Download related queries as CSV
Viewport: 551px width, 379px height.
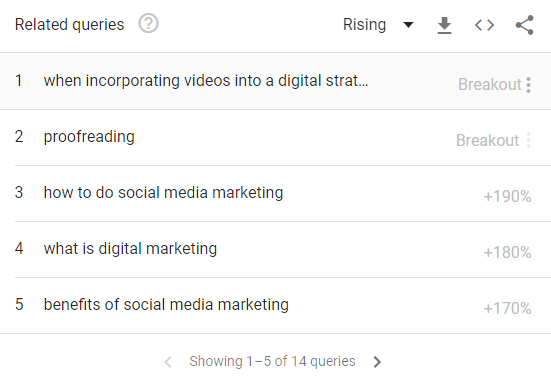[x=444, y=25]
